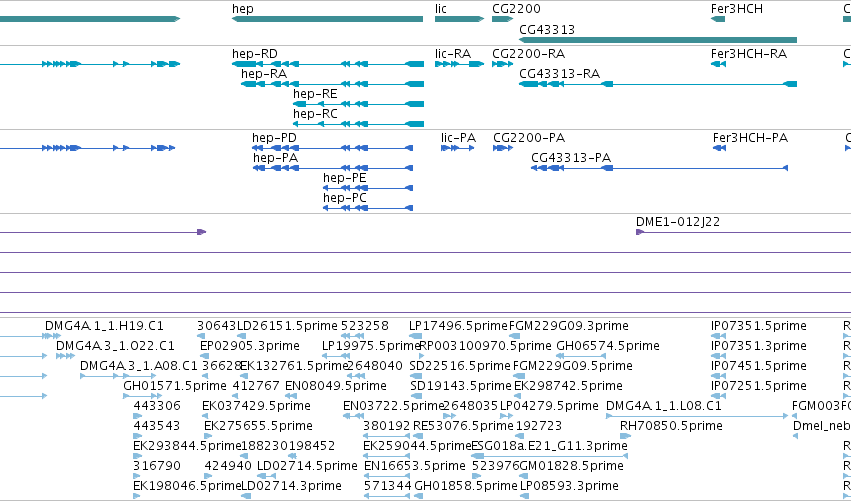Click the EK275655.5prime EST

(208, 436)
